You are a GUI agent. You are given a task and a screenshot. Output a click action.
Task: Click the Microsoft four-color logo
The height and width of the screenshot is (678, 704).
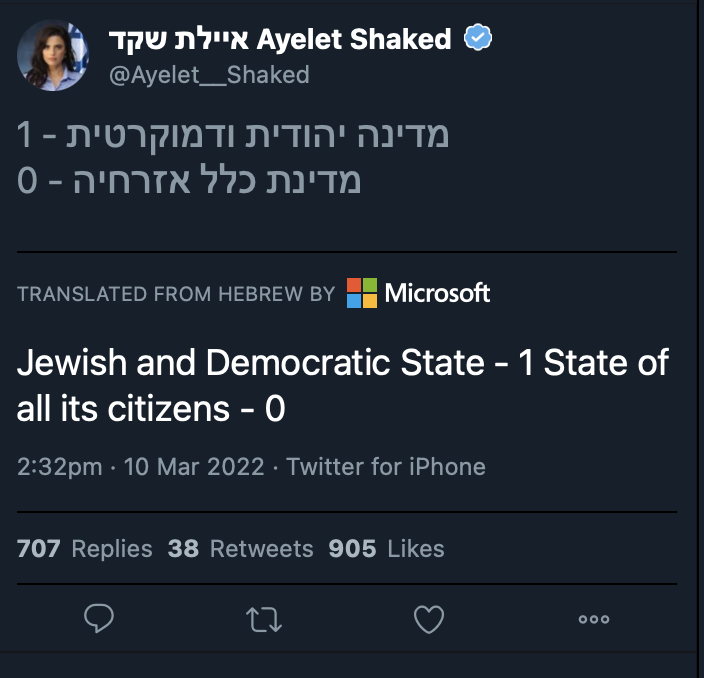pos(362,293)
